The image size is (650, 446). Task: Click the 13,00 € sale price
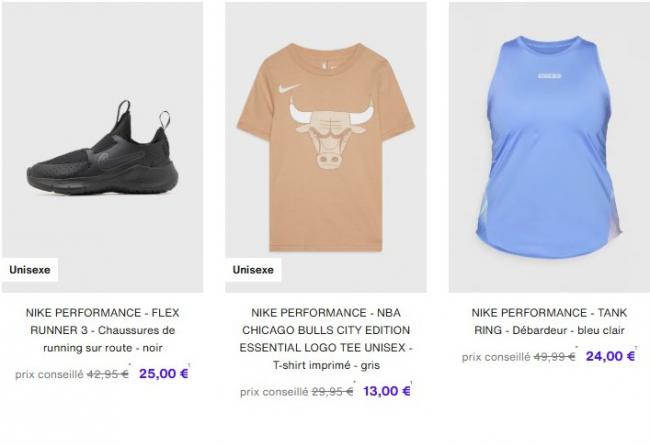click(x=387, y=391)
